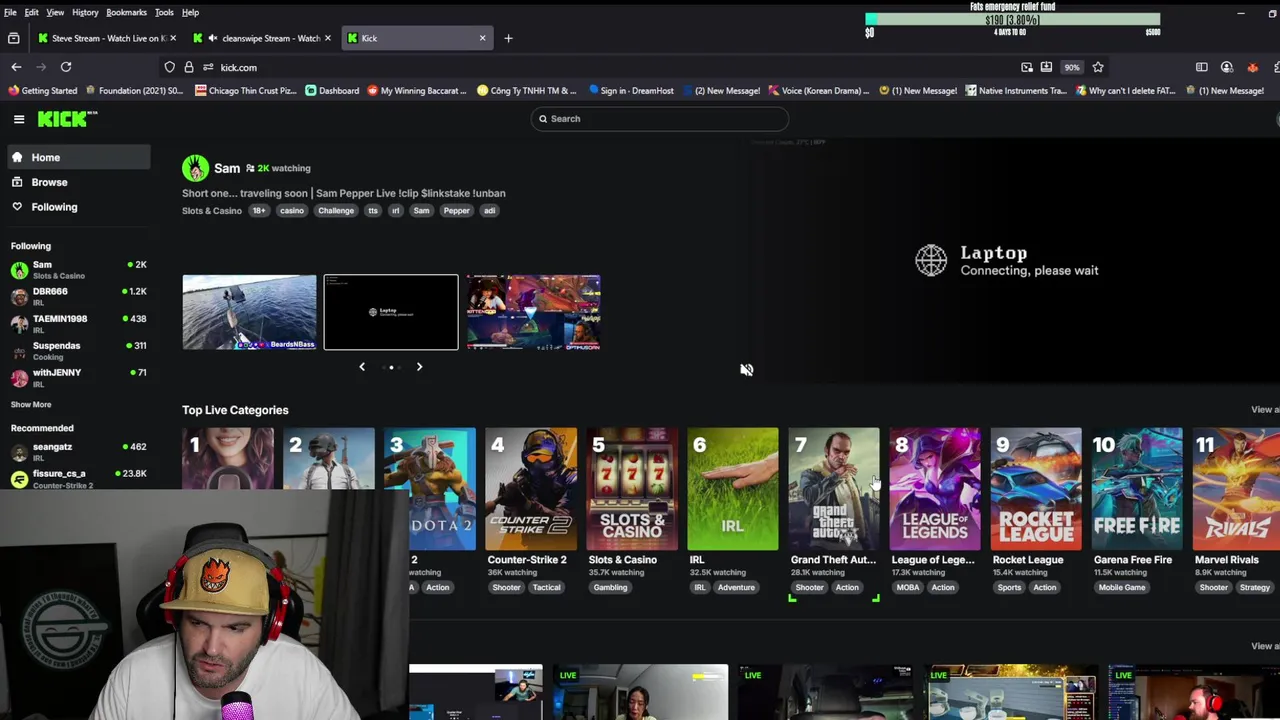
Task: Open the Dashboard bookmark
Action: [x=332, y=91]
